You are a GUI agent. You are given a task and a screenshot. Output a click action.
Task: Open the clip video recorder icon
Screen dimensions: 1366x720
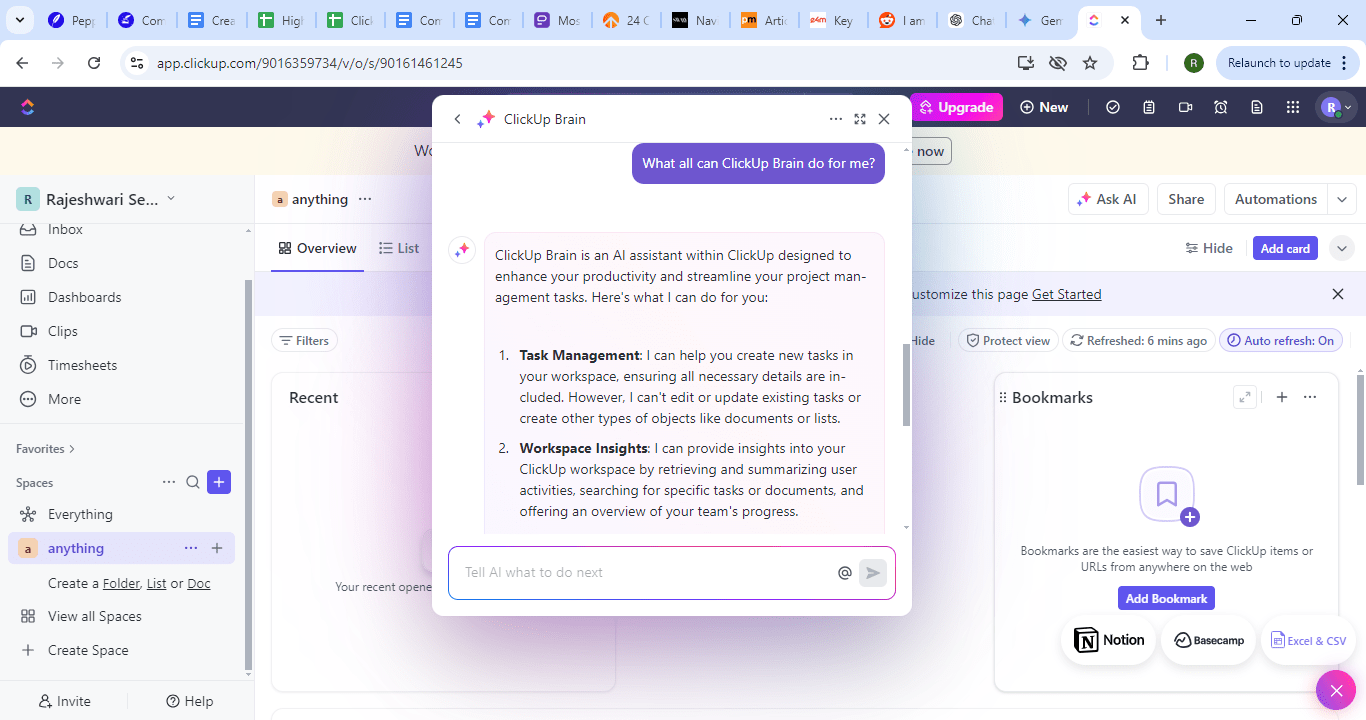click(x=1186, y=107)
